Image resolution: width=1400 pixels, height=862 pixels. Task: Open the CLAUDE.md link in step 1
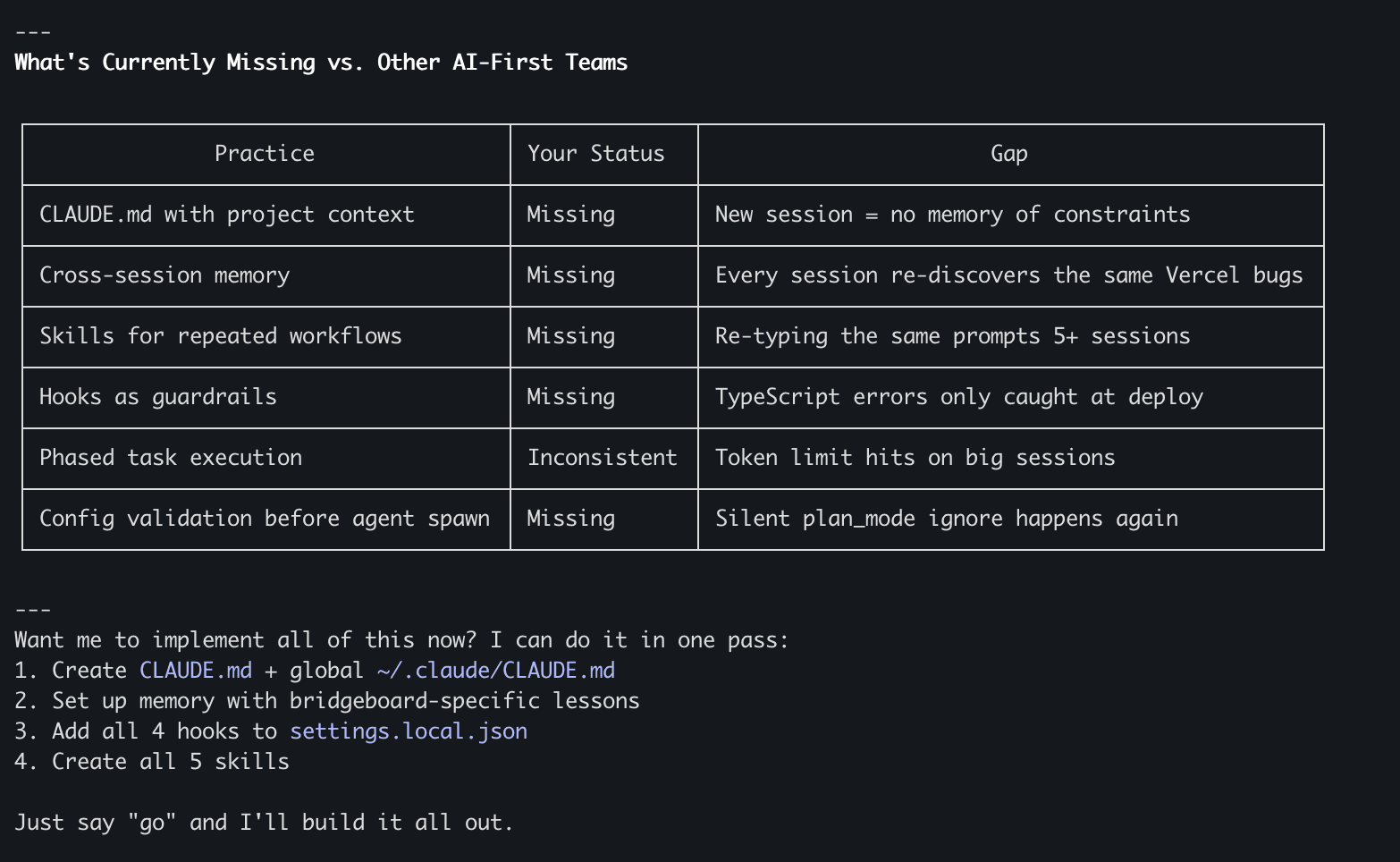[195, 671]
